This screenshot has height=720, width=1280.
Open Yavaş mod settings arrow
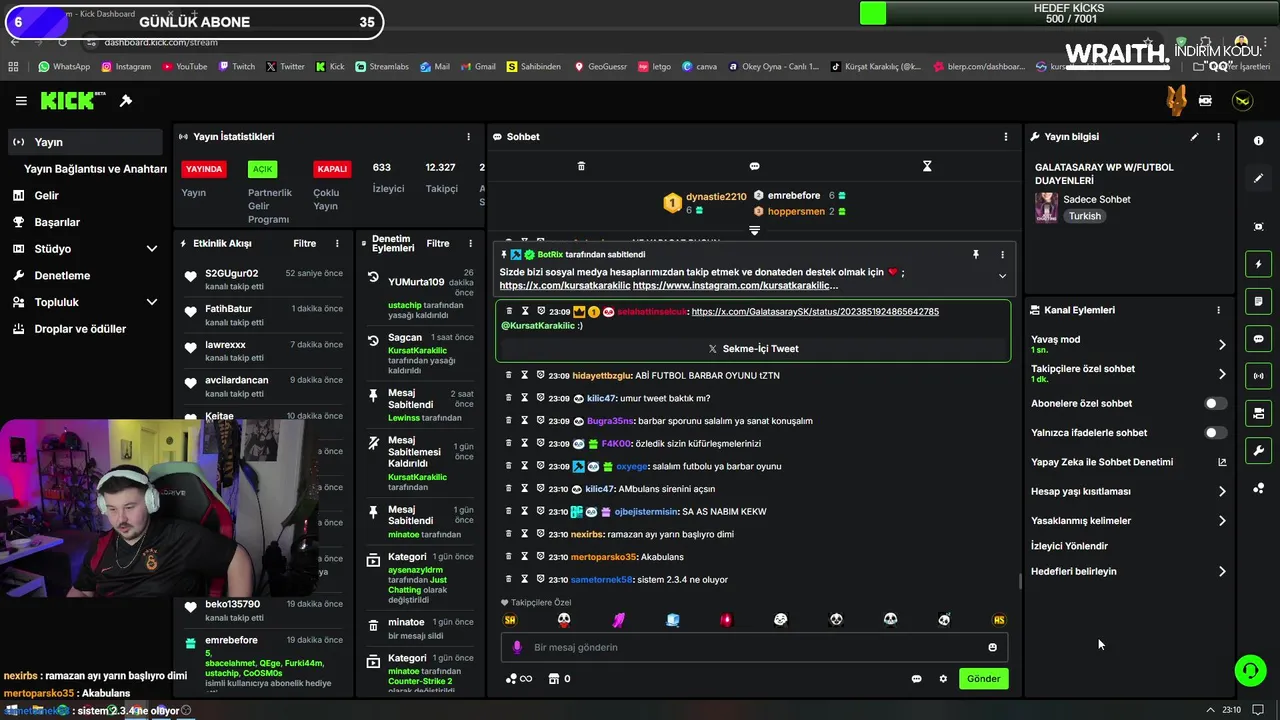pos(1222,345)
